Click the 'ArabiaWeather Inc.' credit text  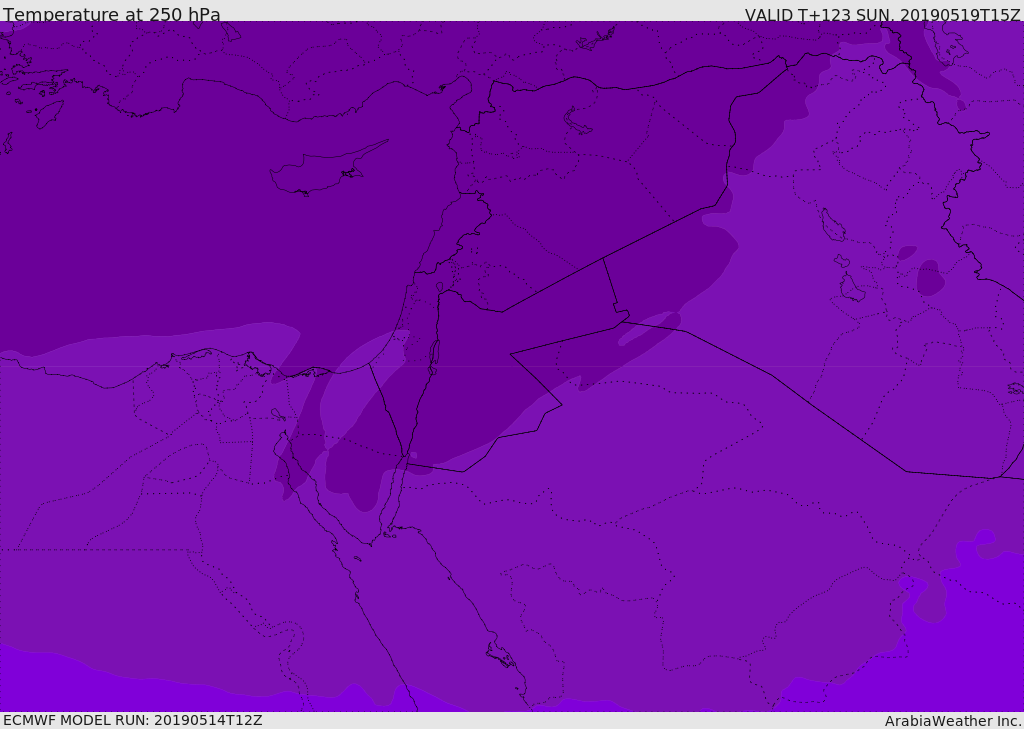click(x=952, y=721)
